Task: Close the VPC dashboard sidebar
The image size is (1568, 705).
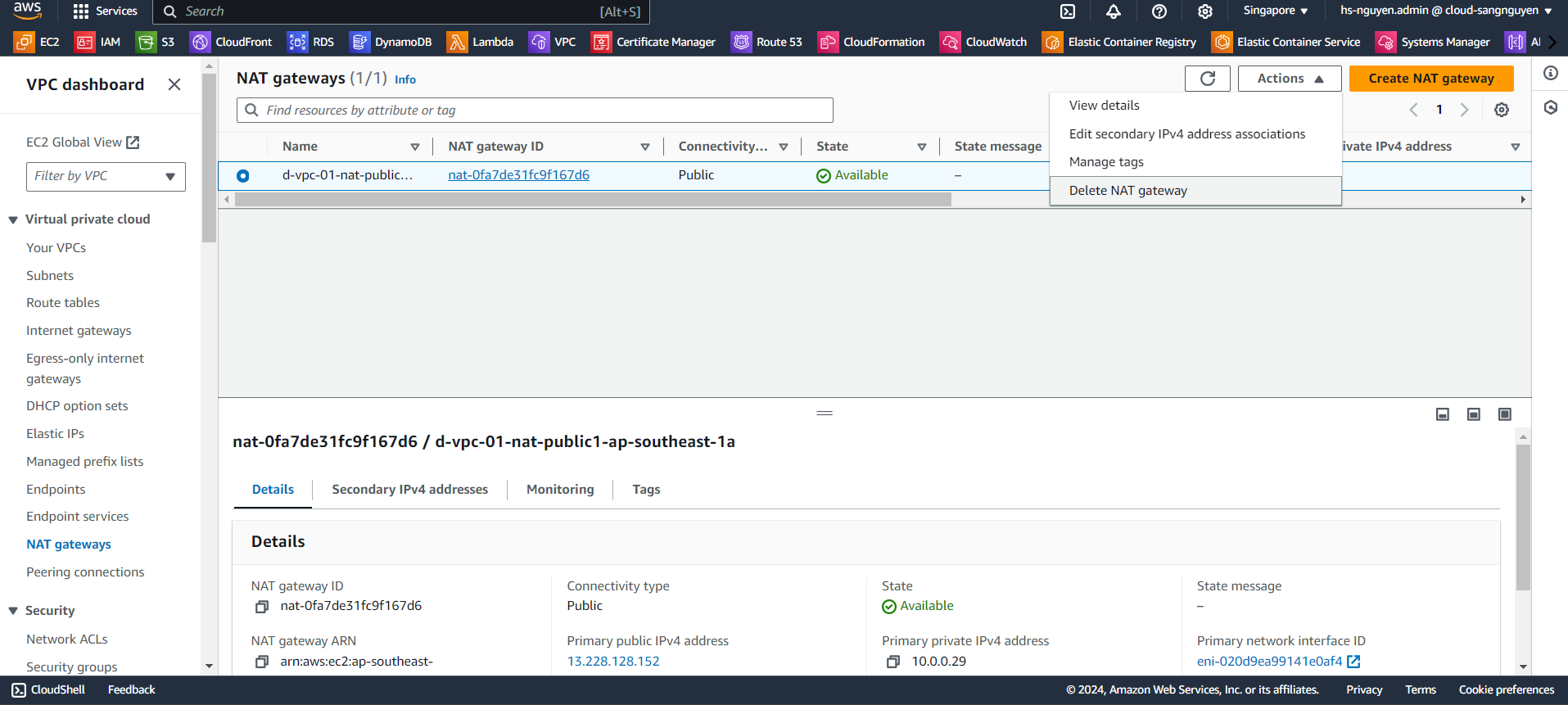Action: click(x=174, y=84)
